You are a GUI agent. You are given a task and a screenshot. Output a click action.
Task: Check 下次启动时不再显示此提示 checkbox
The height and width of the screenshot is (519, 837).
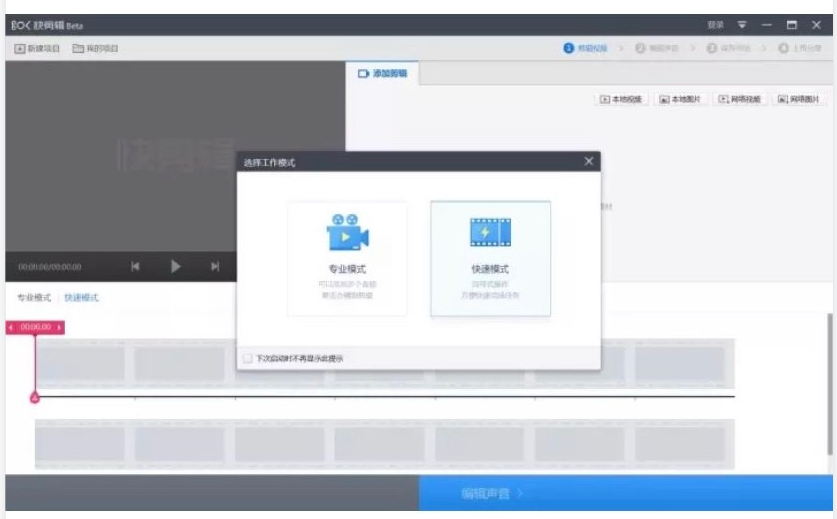247,358
